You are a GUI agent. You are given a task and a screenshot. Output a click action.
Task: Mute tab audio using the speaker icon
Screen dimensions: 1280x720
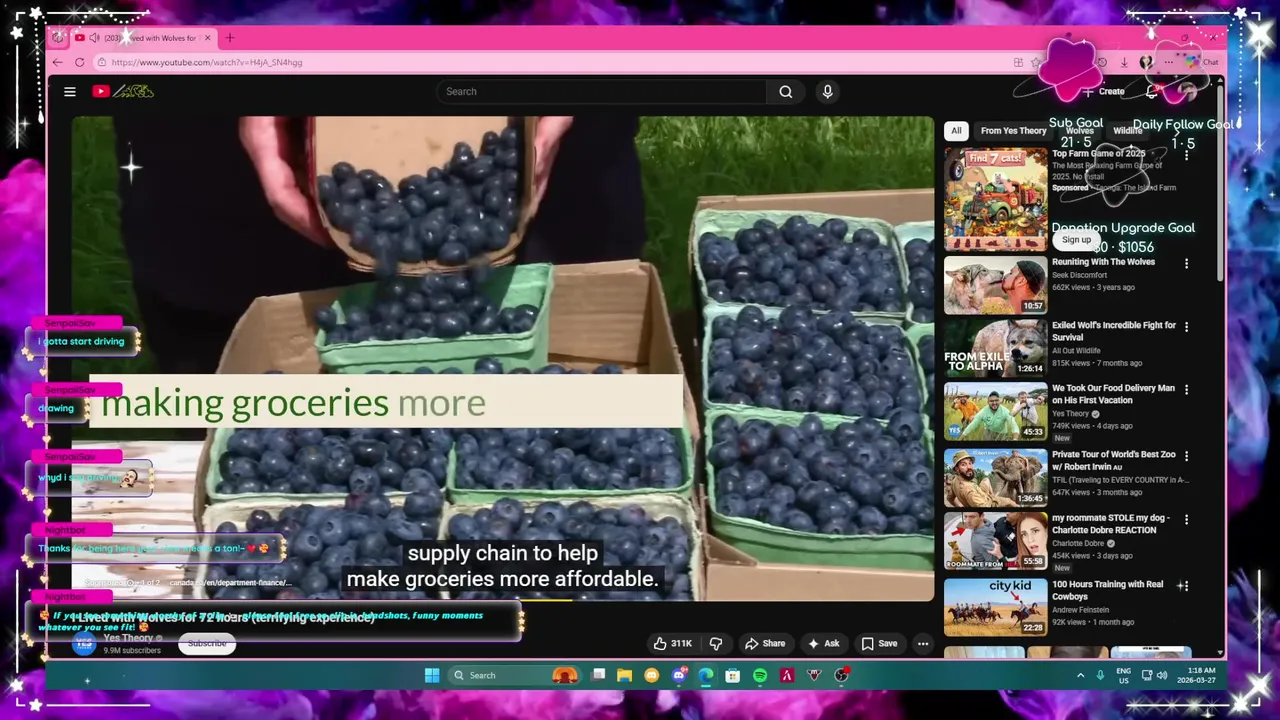pos(94,38)
